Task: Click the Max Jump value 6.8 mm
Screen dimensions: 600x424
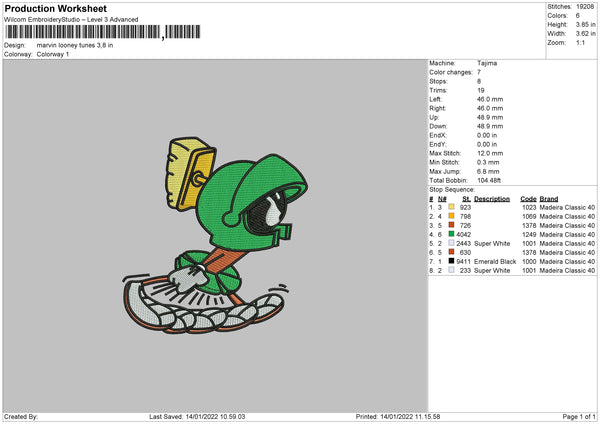Action: 488,171
